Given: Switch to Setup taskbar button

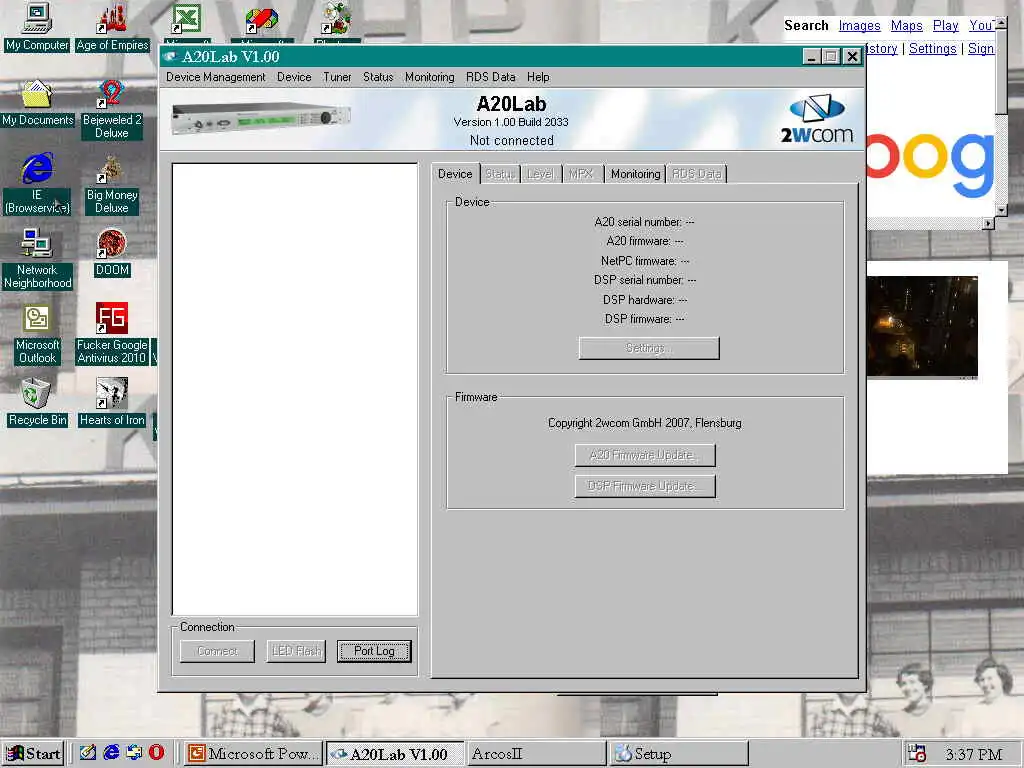Looking at the screenshot, I should tap(678, 754).
